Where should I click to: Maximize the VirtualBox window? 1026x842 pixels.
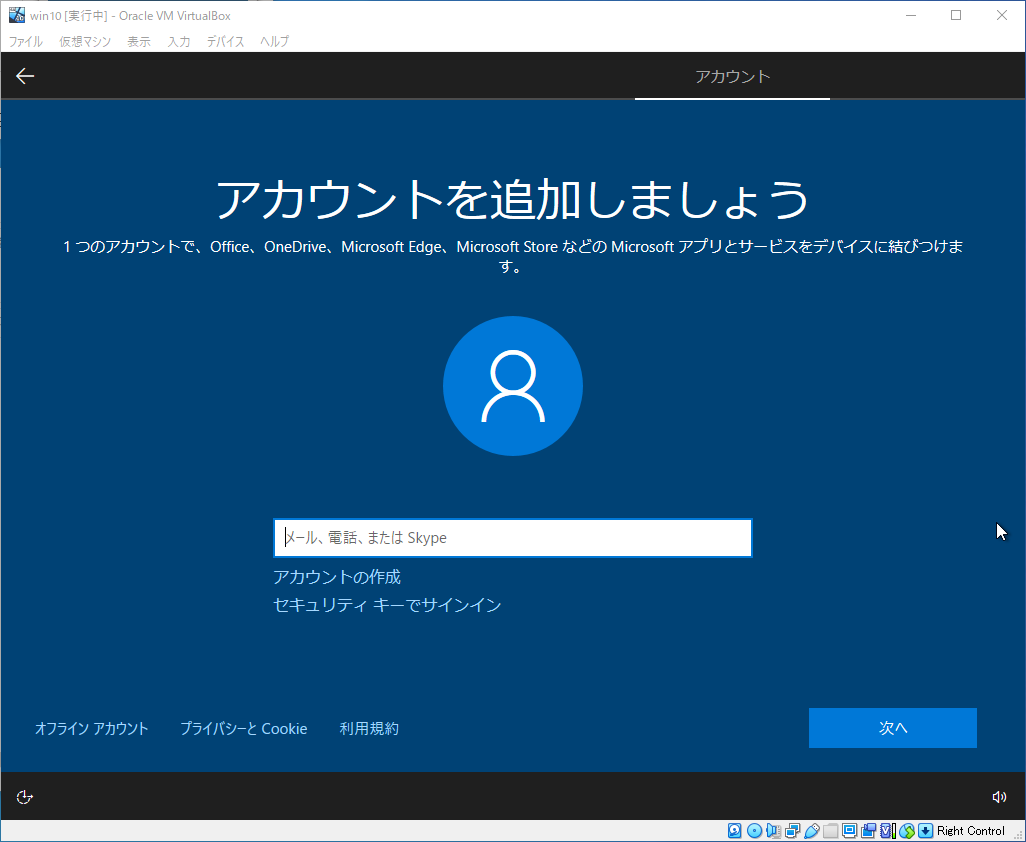pyautogui.click(x=956, y=15)
